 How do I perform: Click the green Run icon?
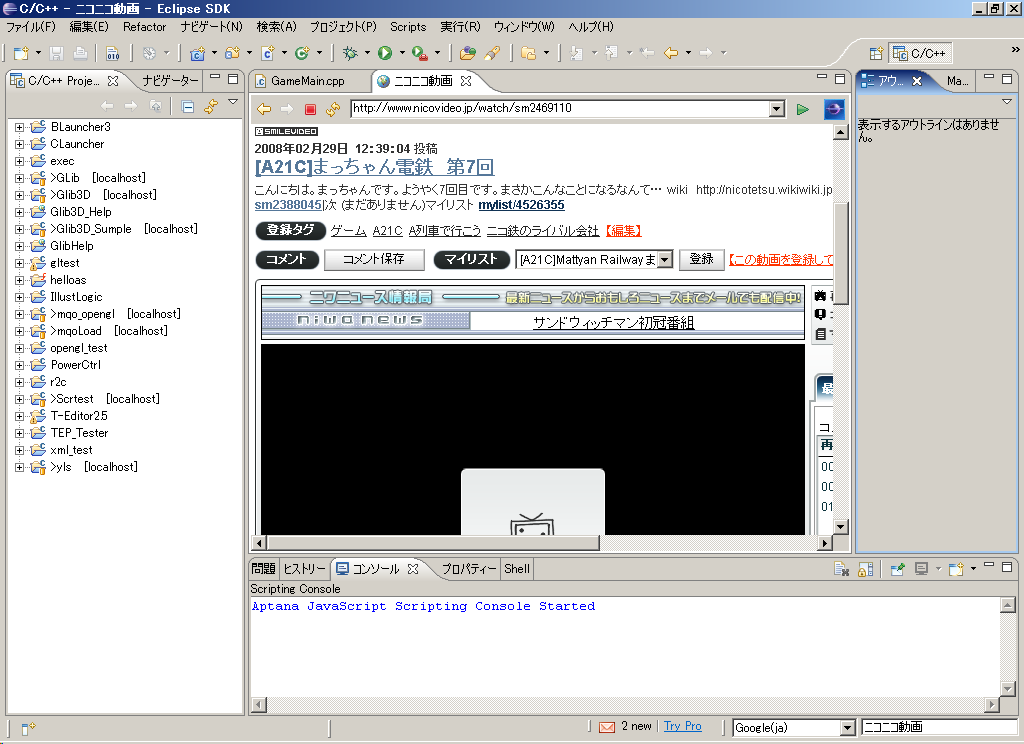click(x=385, y=53)
